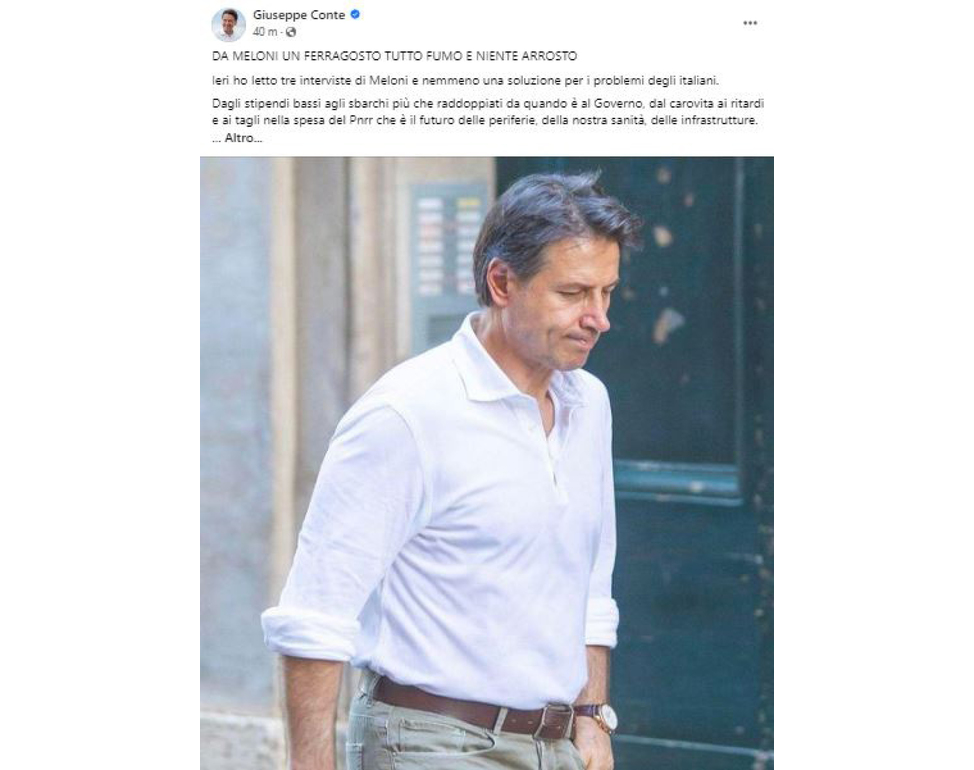The width and height of the screenshot is (974, 770).
Task: Click the 40 m post timestamp
Action: (x=265, y=32)
